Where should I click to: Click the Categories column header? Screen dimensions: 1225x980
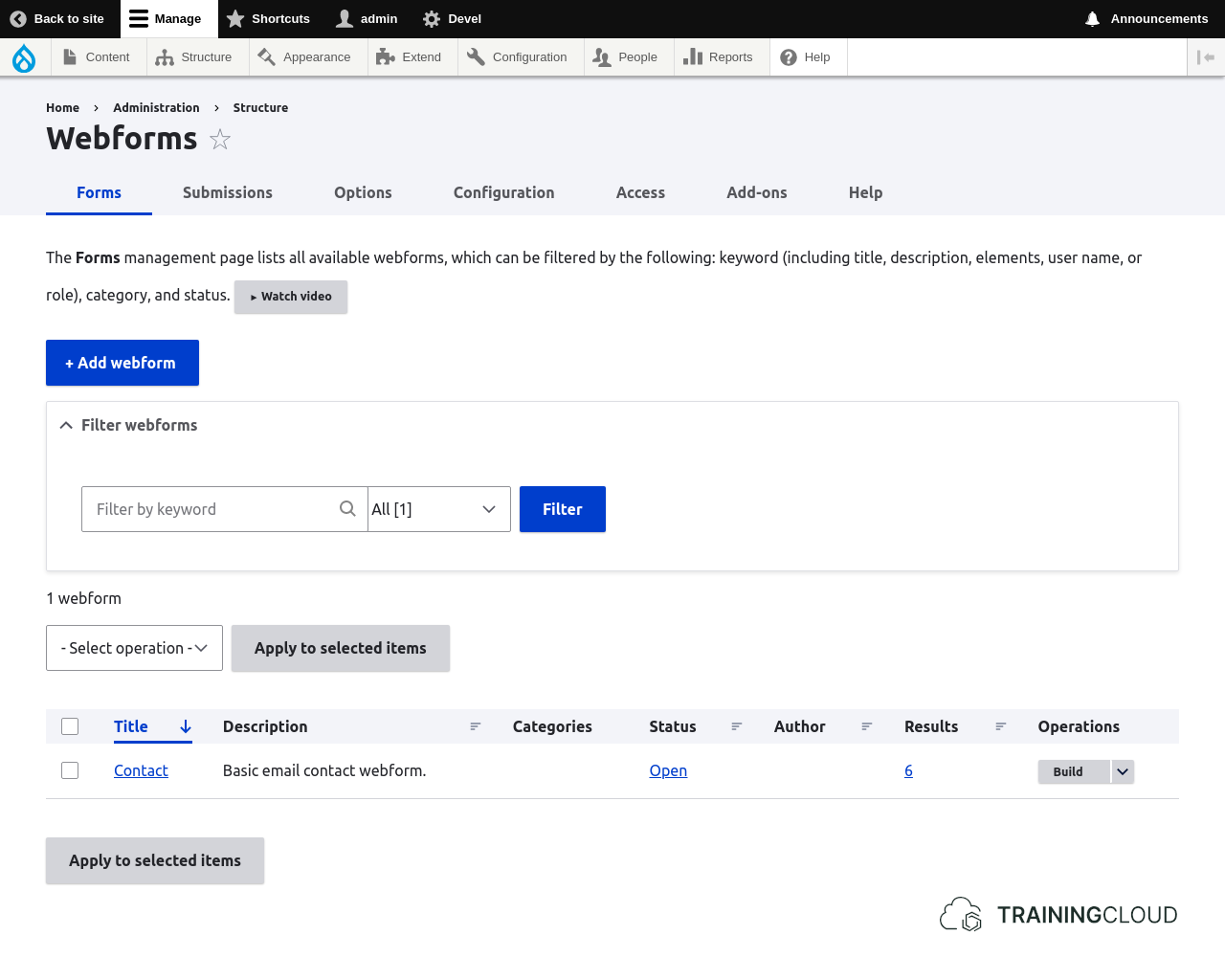(x=552, y=726)
